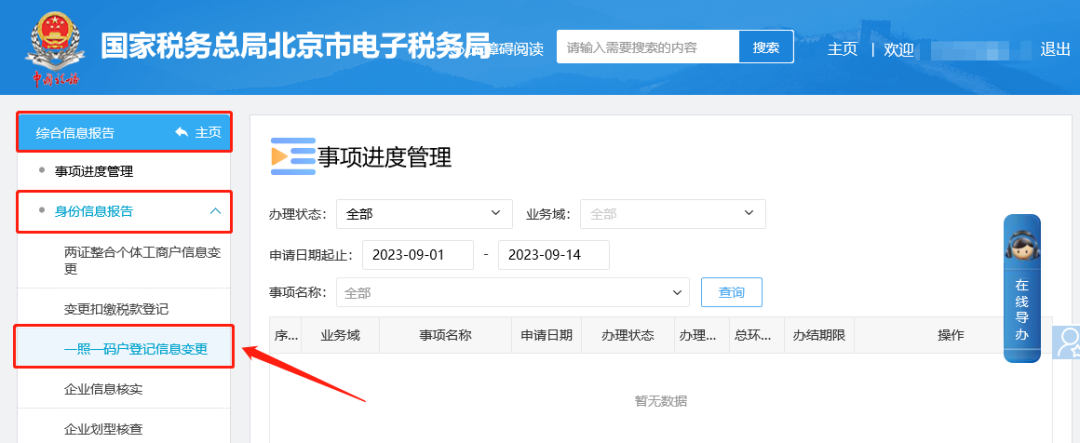This screenshot has height=443, width=1080.
Task: Click the 查询 button
Action: (731, 292)
